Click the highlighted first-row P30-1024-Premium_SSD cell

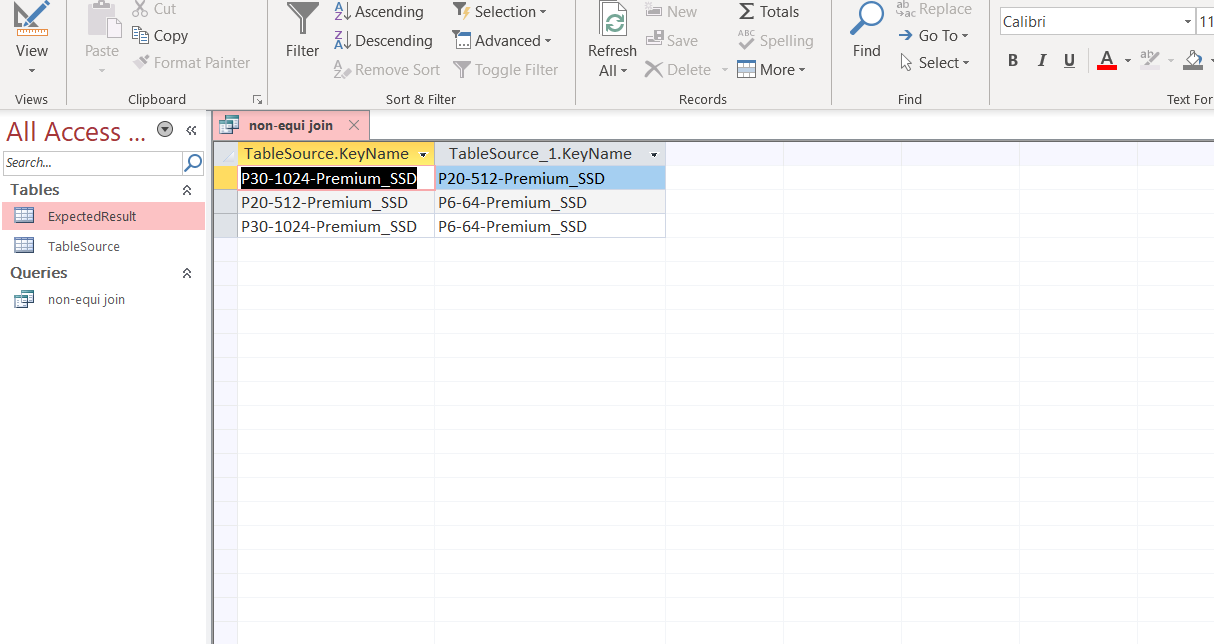click(336, 178)
